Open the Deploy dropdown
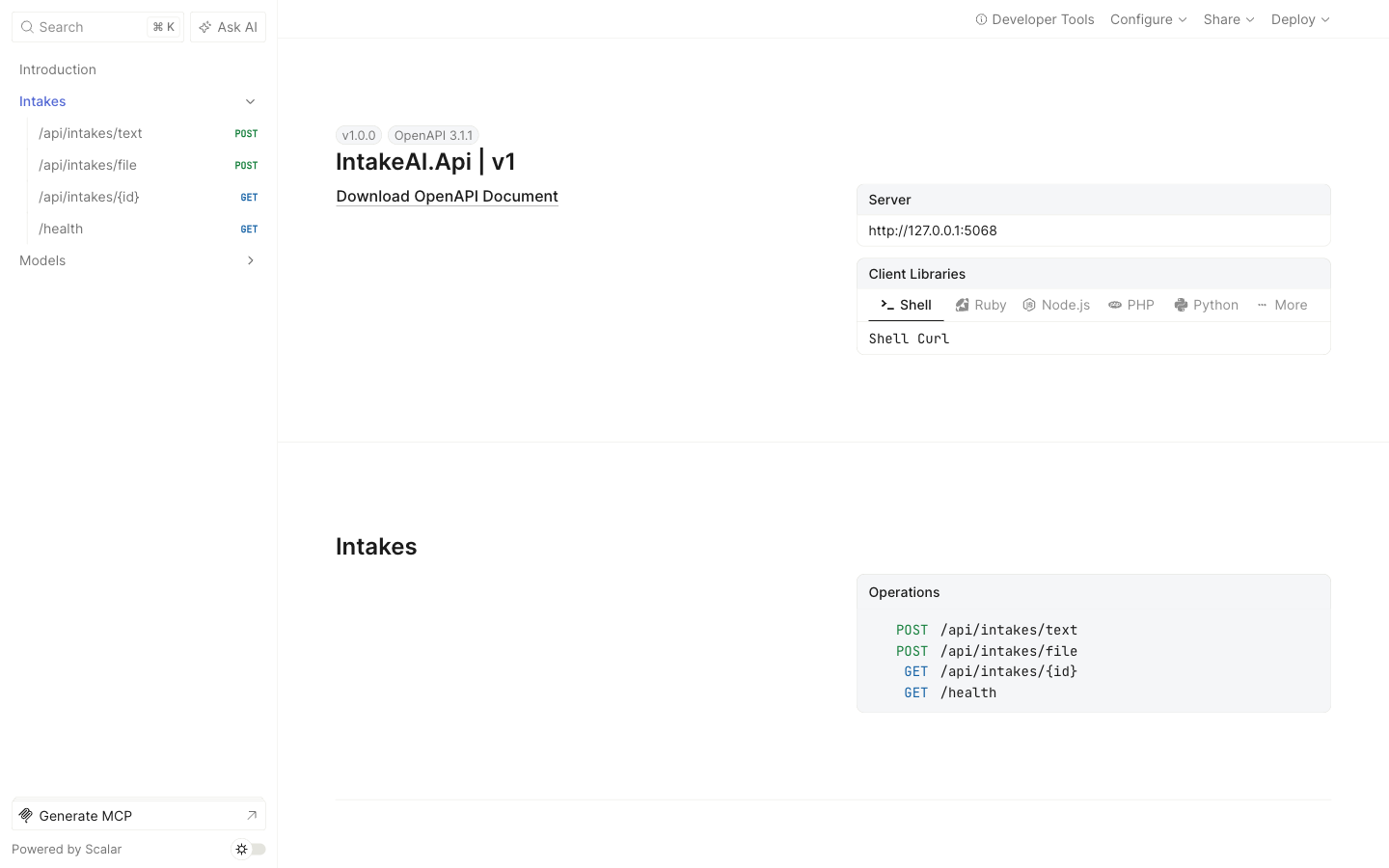 coord(1300,19)
